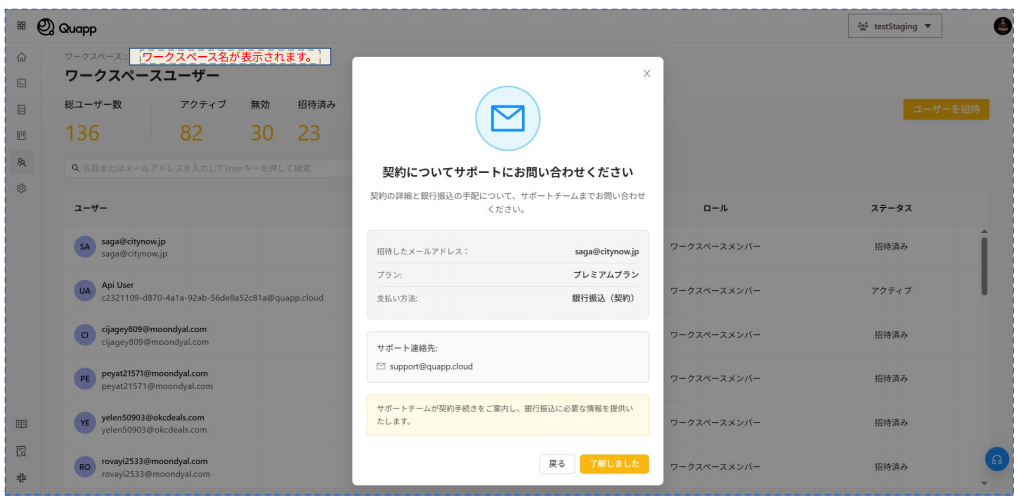The image size is (1018, 502).
Task: Close the contact support dialog
Action: tap(646, 73)
